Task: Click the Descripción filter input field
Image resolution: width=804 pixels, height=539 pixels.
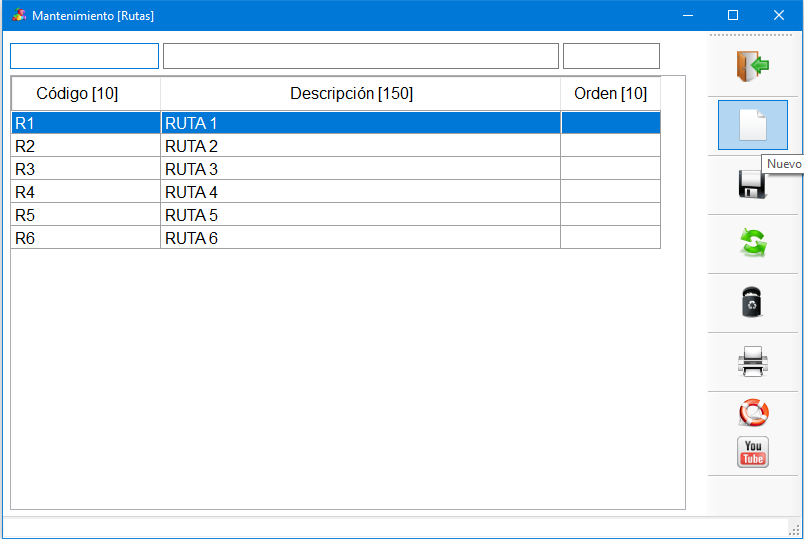Action: 360,56
